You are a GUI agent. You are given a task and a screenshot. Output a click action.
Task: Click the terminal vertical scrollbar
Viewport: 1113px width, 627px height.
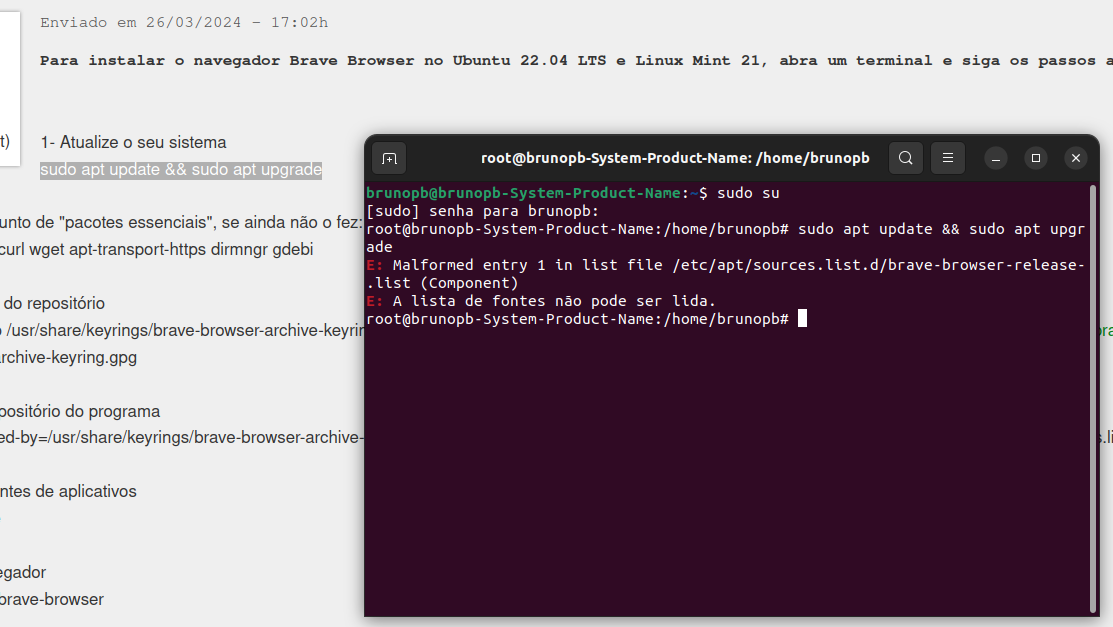point(1092,398)
